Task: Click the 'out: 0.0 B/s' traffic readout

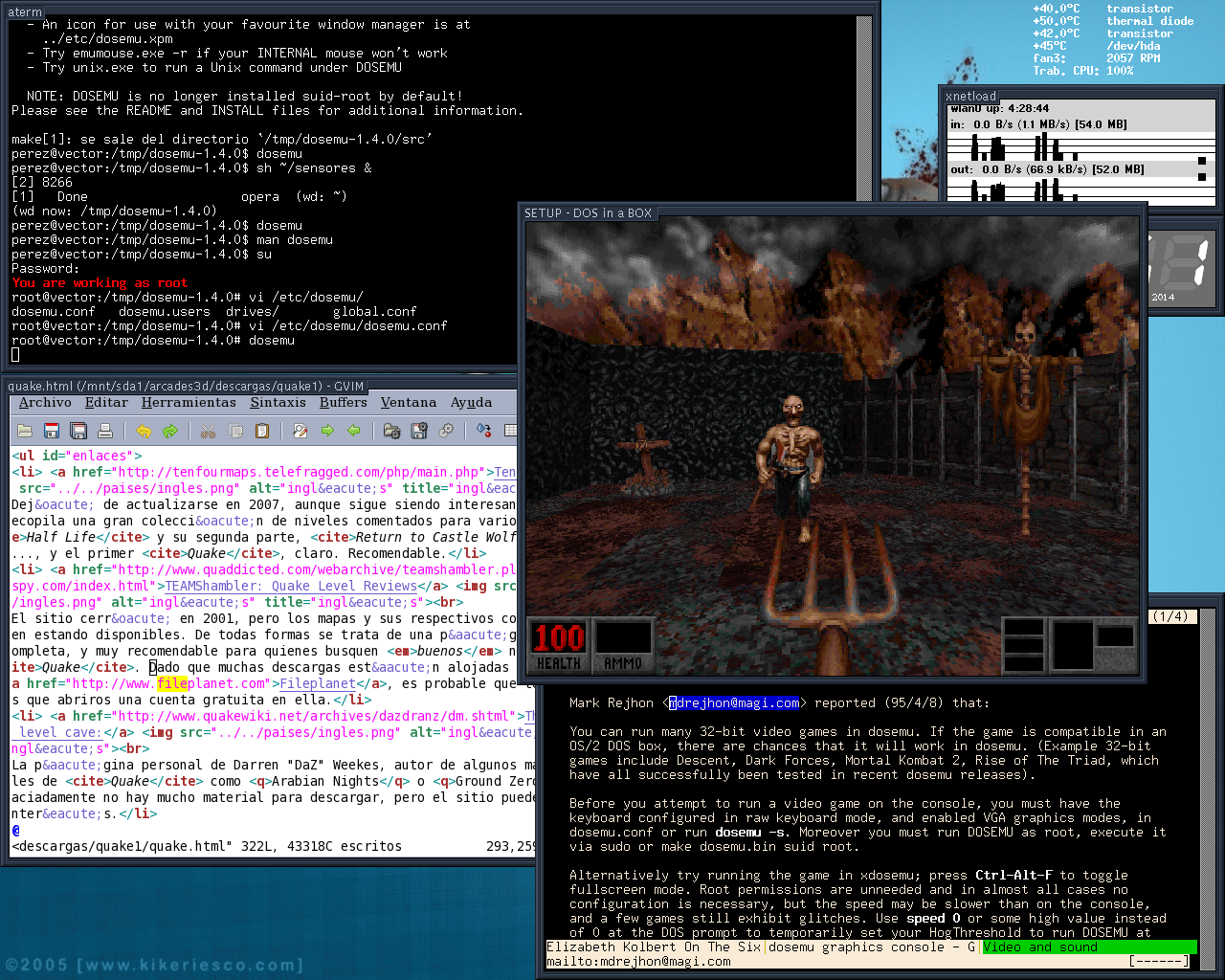Action: (1047, 169)
